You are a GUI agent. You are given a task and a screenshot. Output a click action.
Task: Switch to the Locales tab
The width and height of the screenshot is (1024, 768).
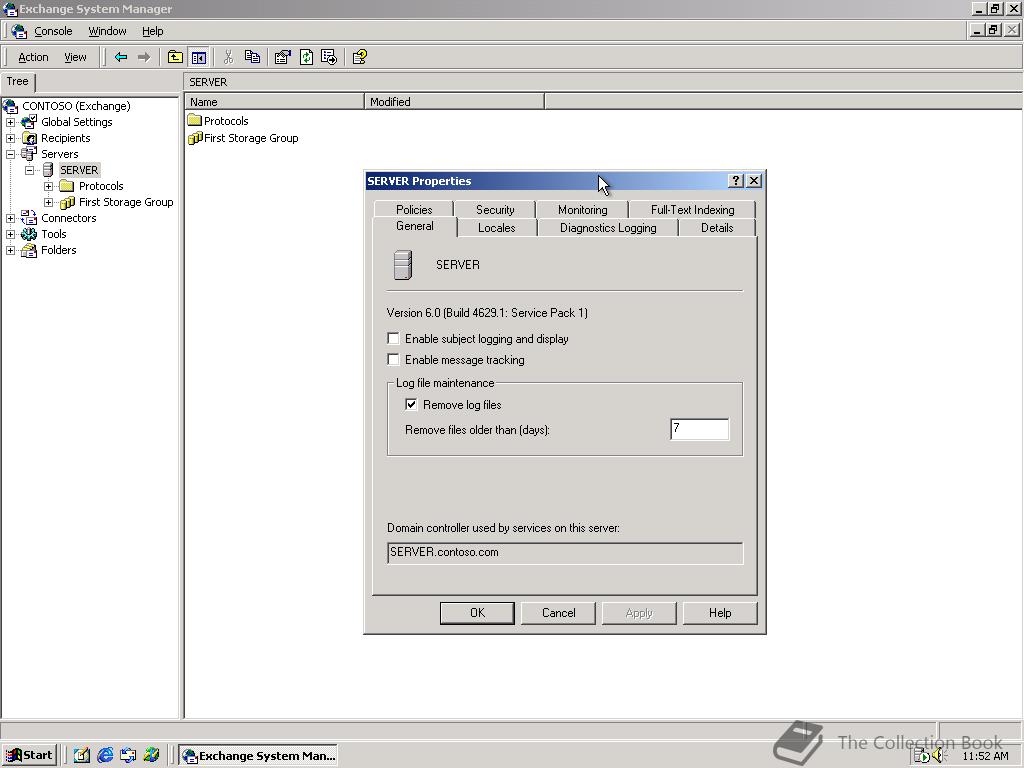point(496,228)
